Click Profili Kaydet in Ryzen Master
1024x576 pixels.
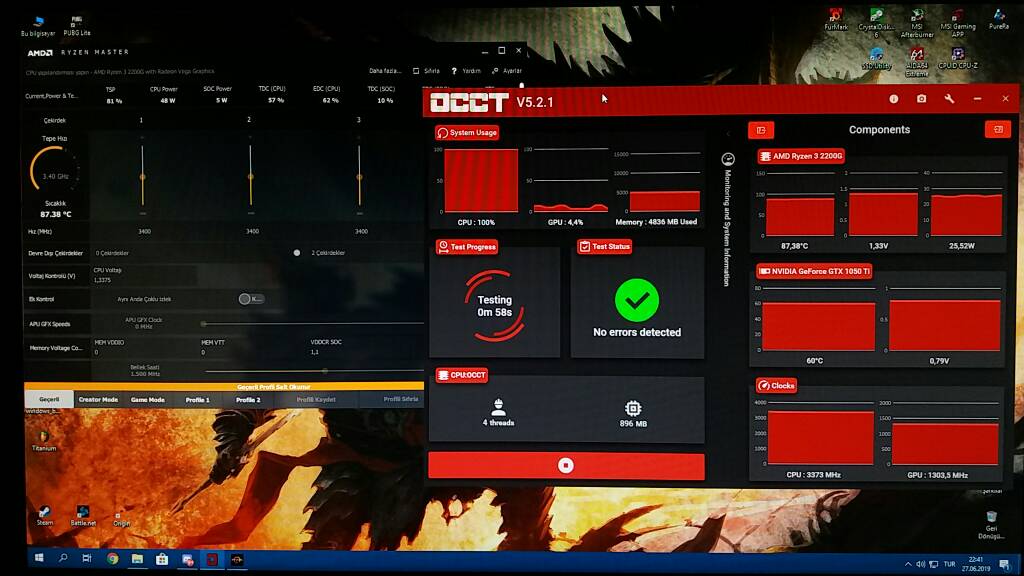coord(316,400)
